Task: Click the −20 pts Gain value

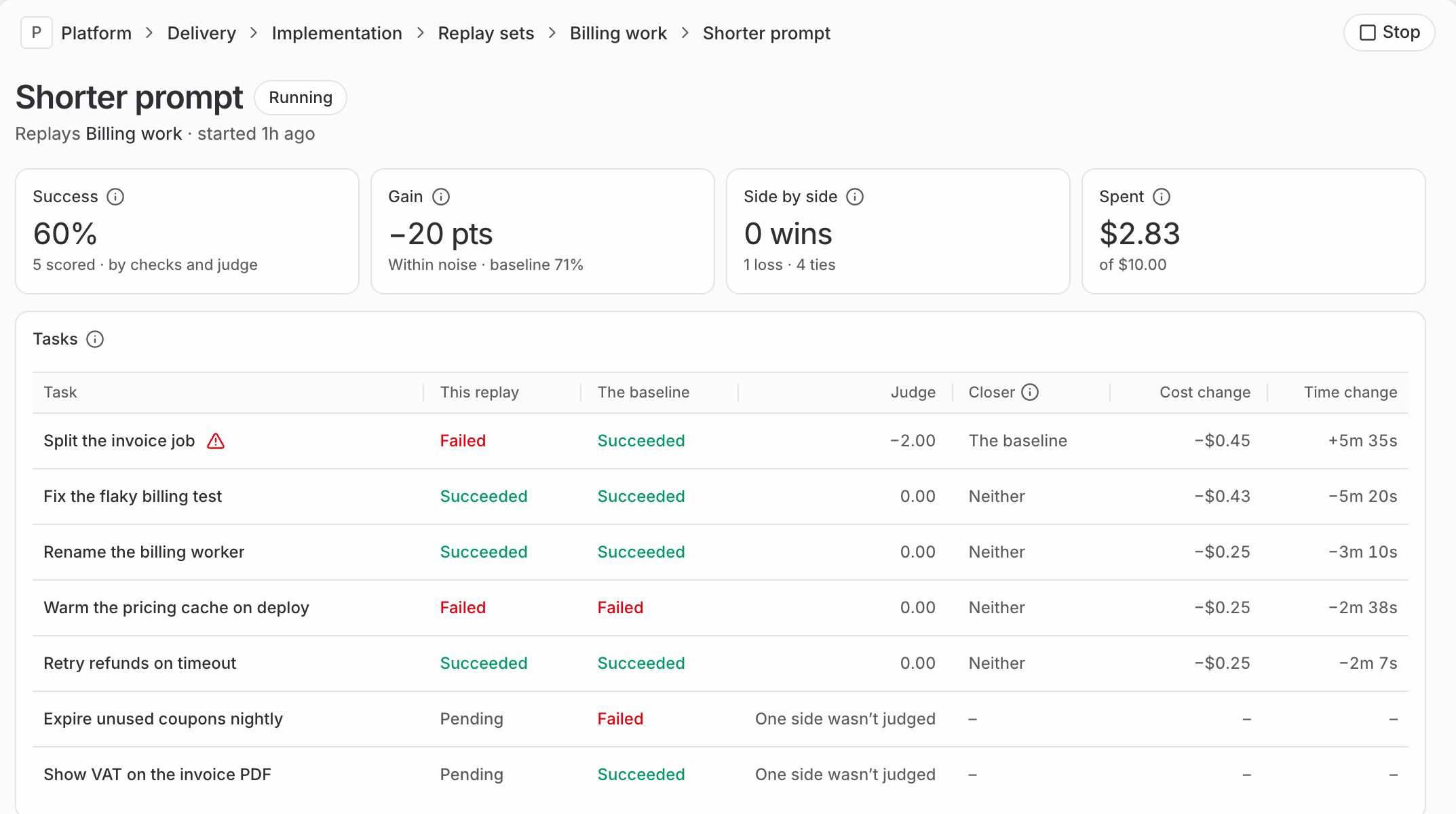Action: [440, 234]
